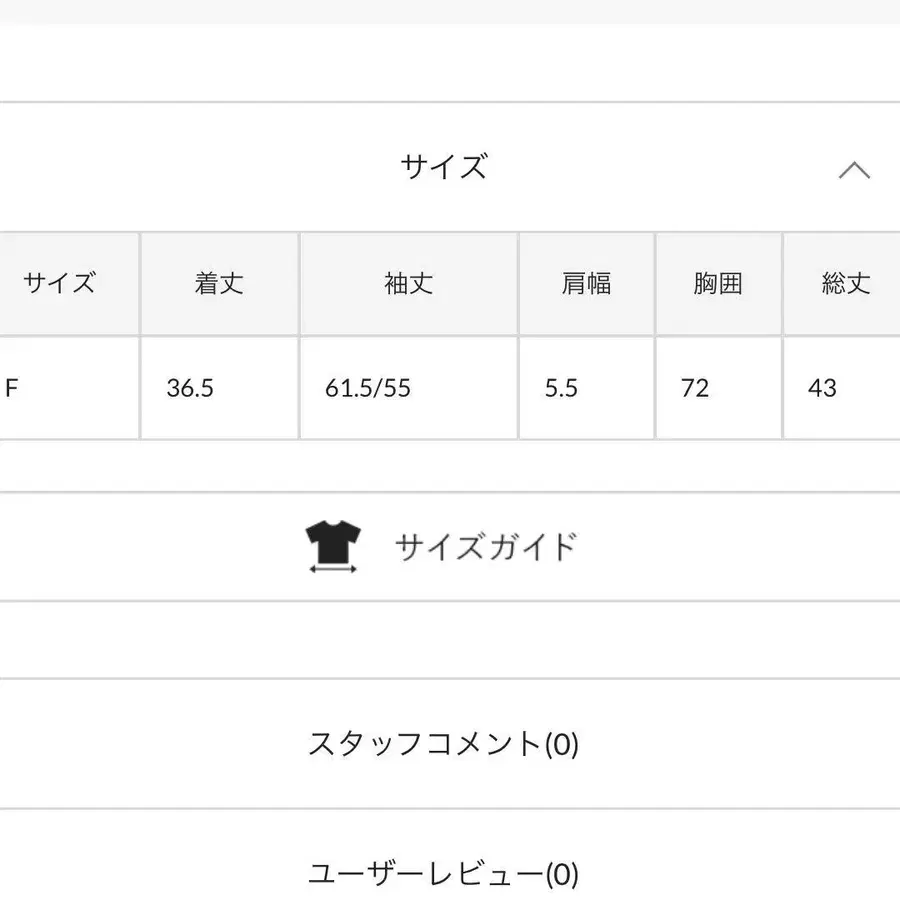Click the 肩幅 column header

click(586, 284)
